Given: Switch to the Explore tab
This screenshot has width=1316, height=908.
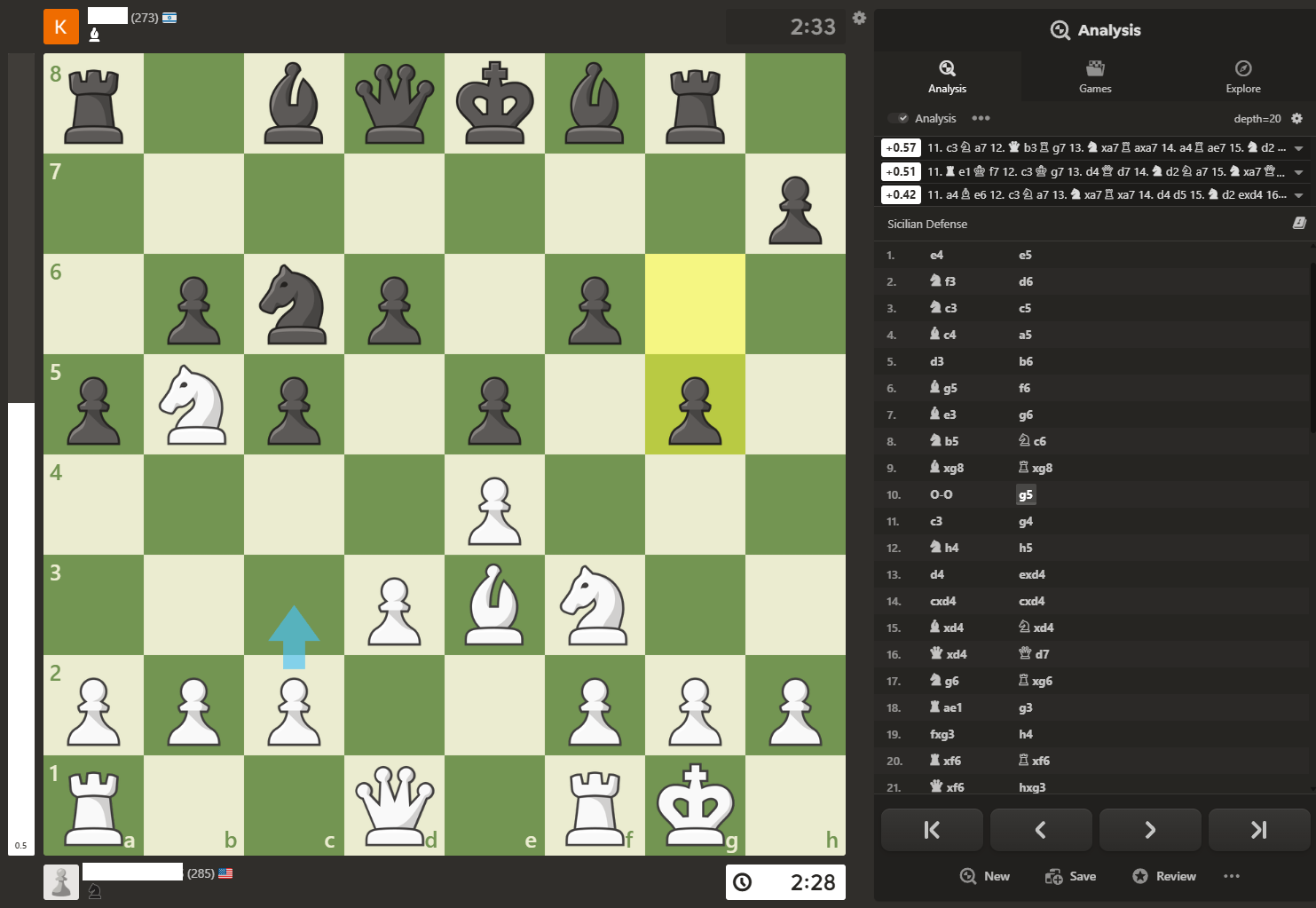Looking at the screenshot, I should (x=1243, y=76).
